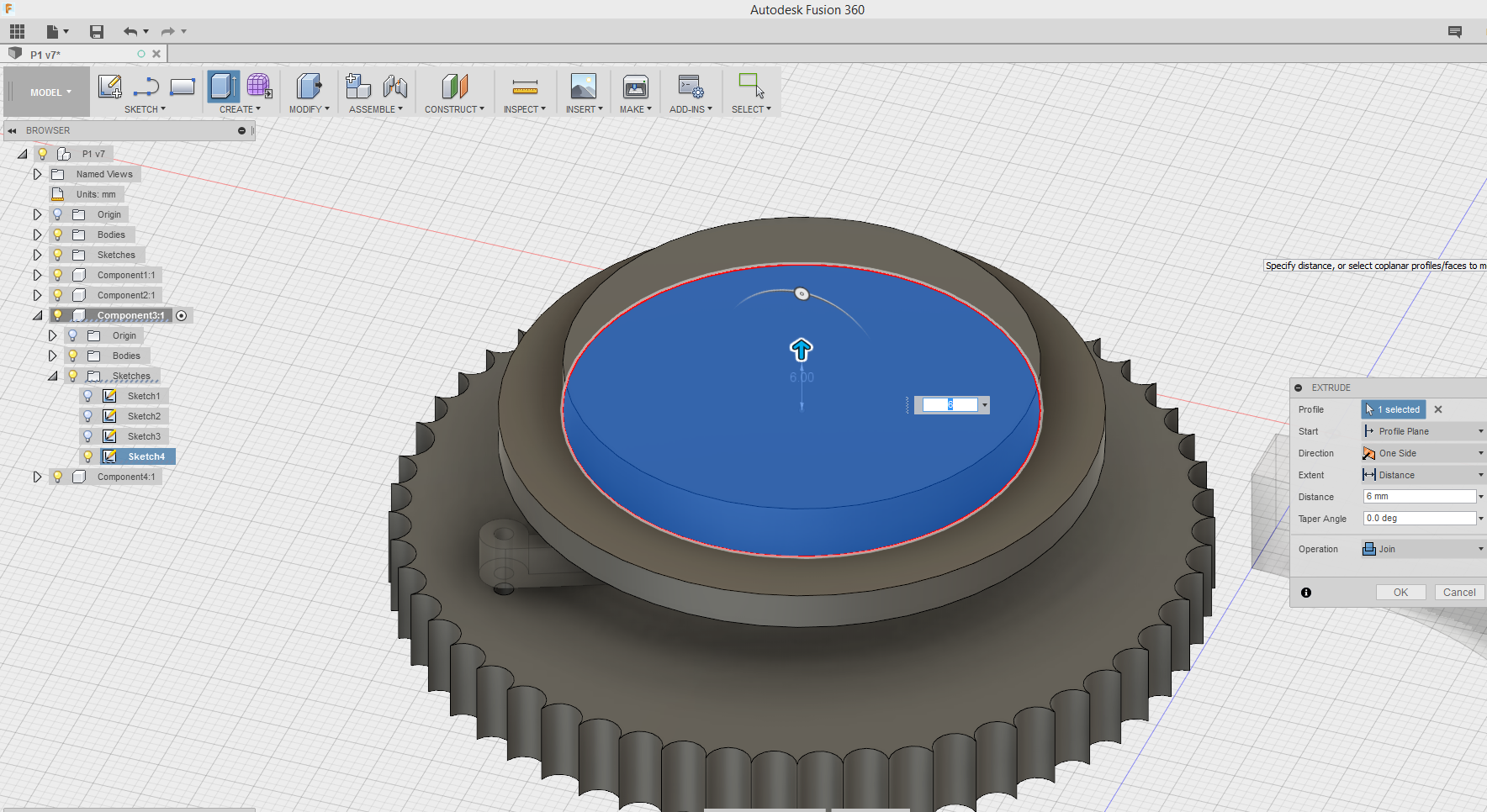Toggle visibility bulb of Component3:1
Viewport: 1487px width, 812px height.
(57, 315)
